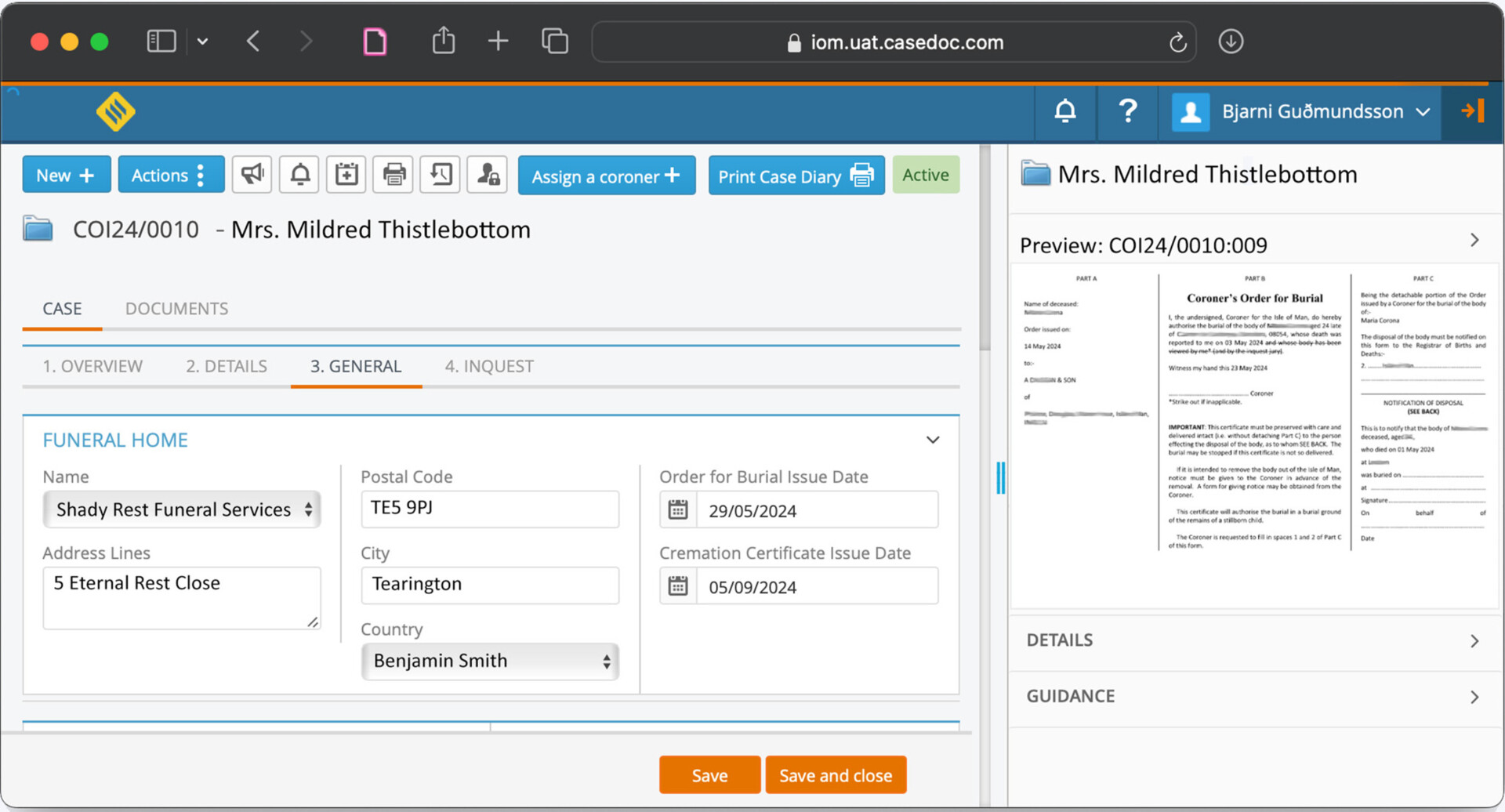Click the Order for Burial Issue Date field

point(815,509)
